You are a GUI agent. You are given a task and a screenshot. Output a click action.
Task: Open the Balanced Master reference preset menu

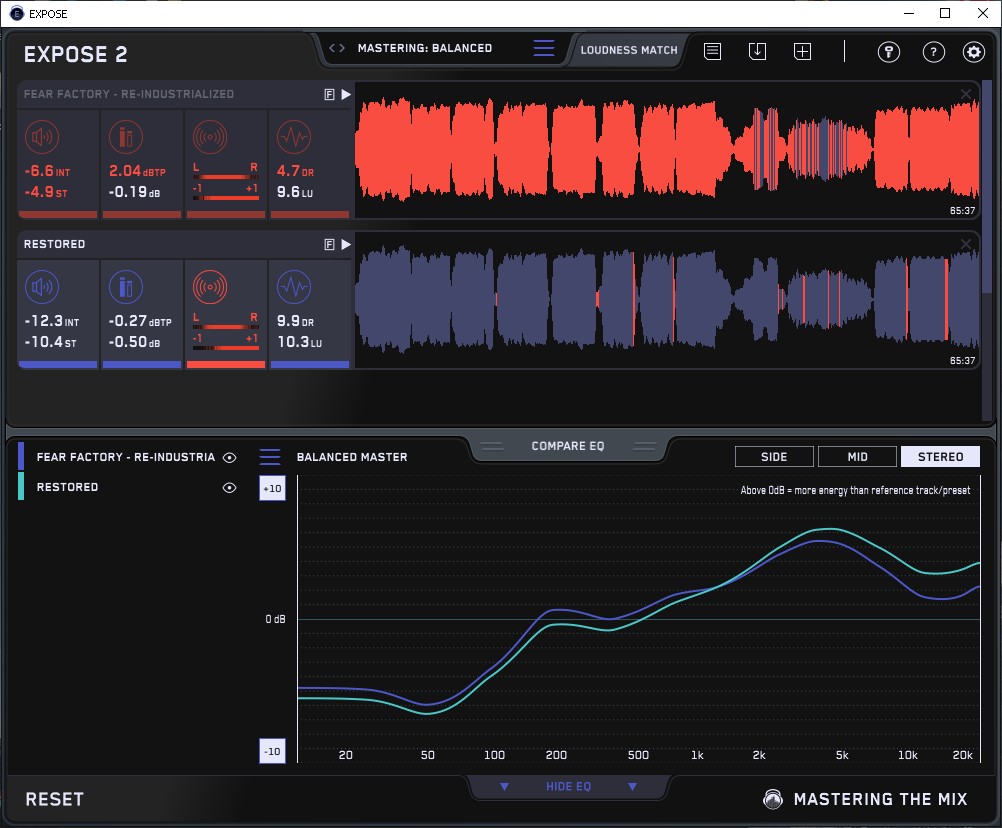[x=270, y=457]
